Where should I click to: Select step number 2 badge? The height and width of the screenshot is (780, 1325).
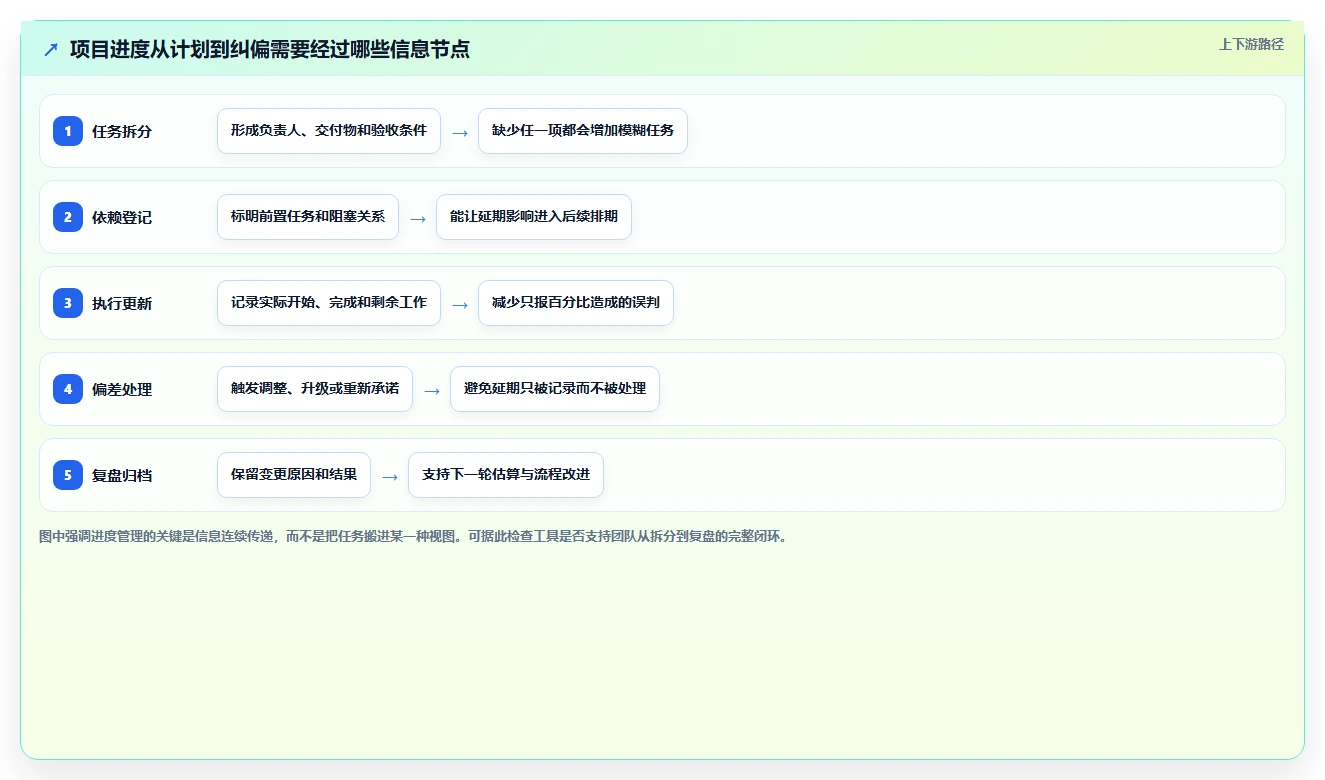coord(68,217)
